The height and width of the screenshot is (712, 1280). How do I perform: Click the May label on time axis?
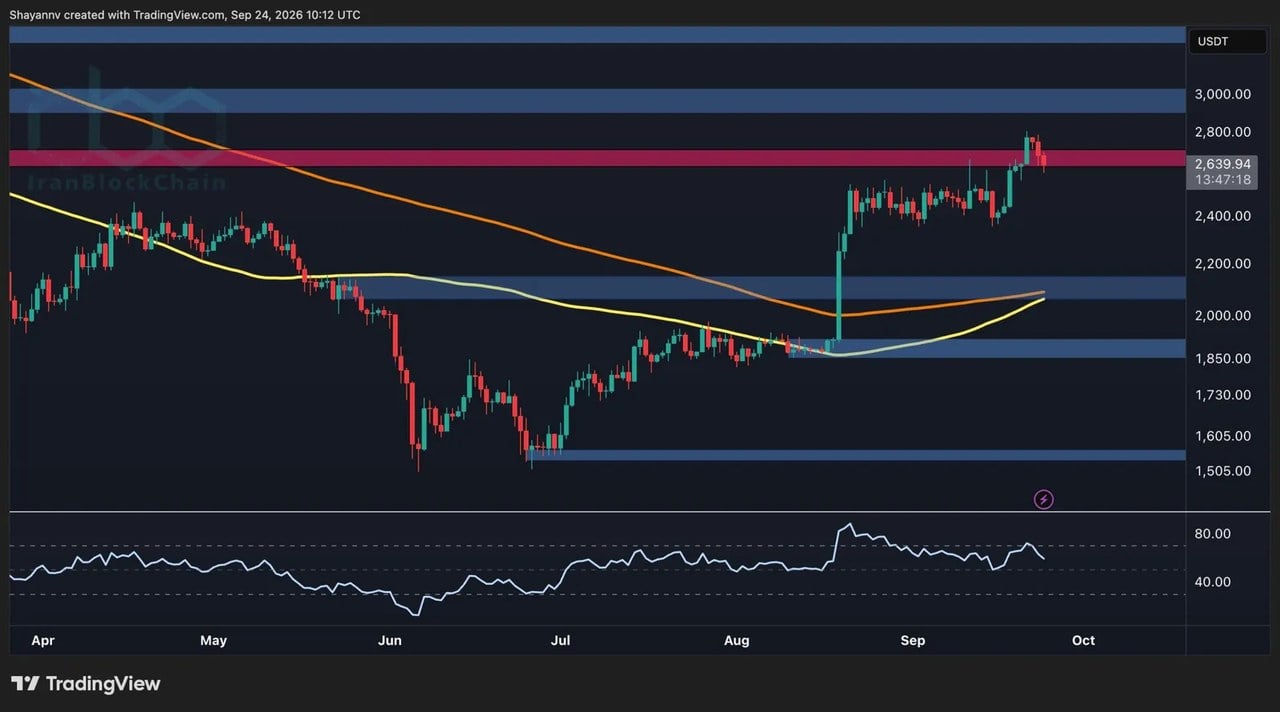(213, 641)
